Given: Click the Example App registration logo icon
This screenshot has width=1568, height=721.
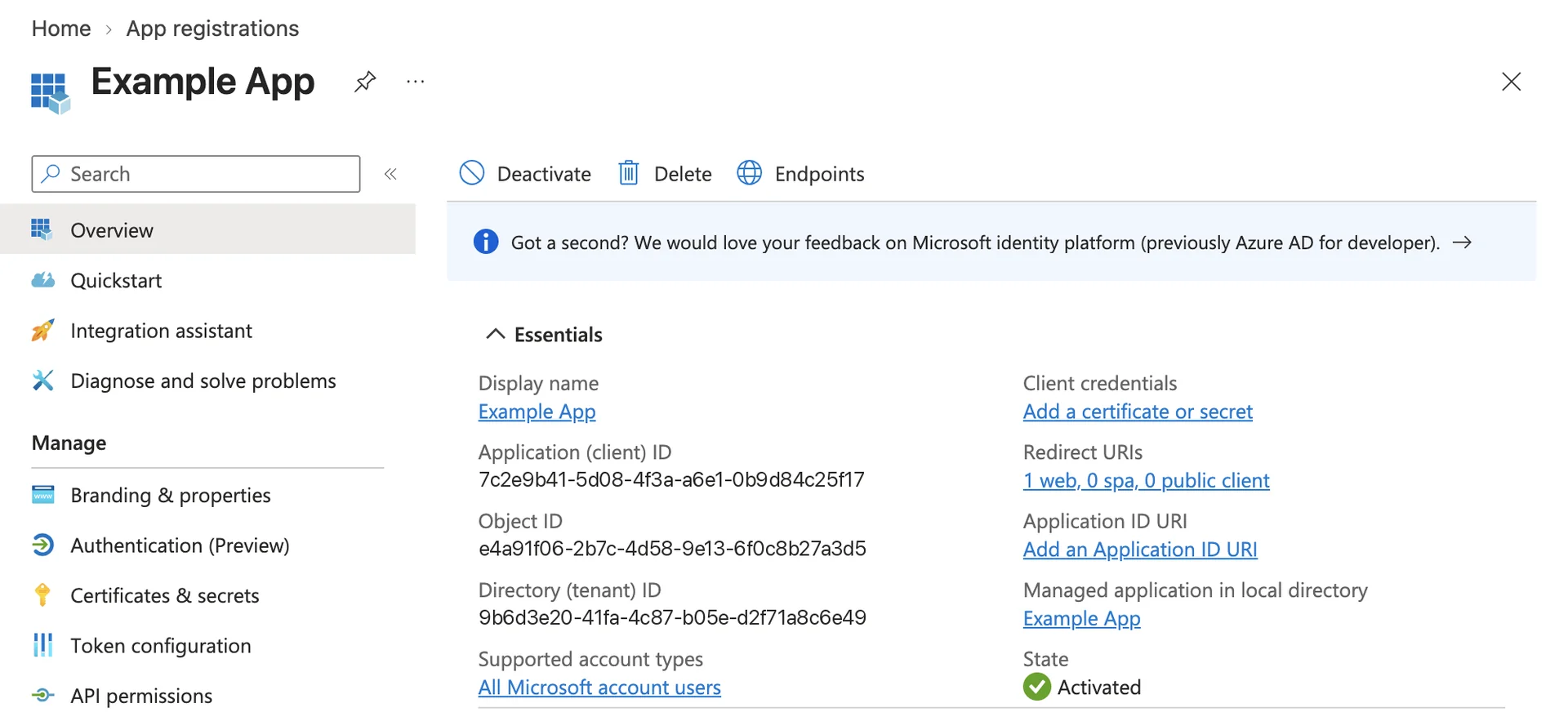Looking at the screenshot, I should click(x=51, y=92).
